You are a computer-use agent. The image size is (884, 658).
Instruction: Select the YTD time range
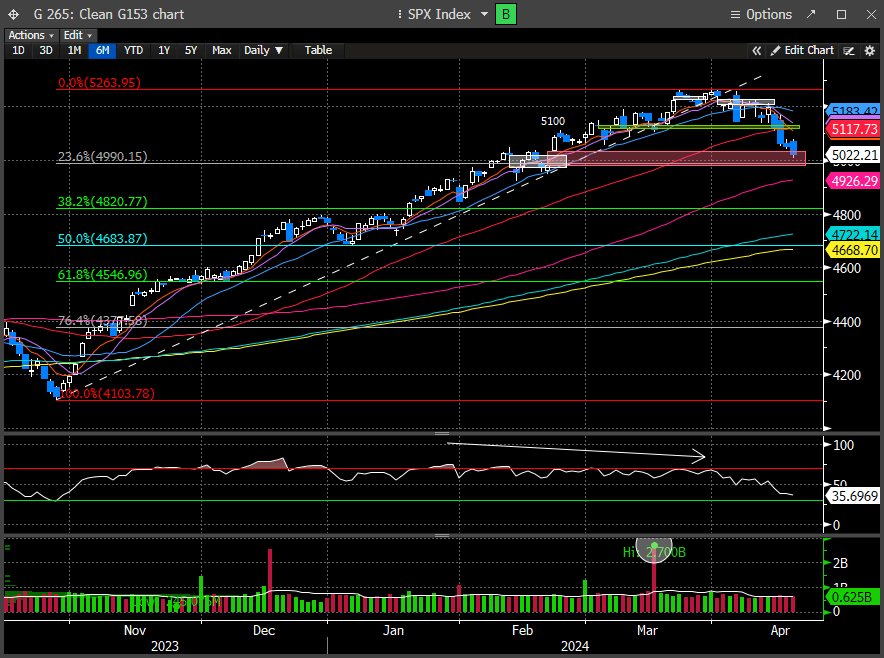[134, 50]
